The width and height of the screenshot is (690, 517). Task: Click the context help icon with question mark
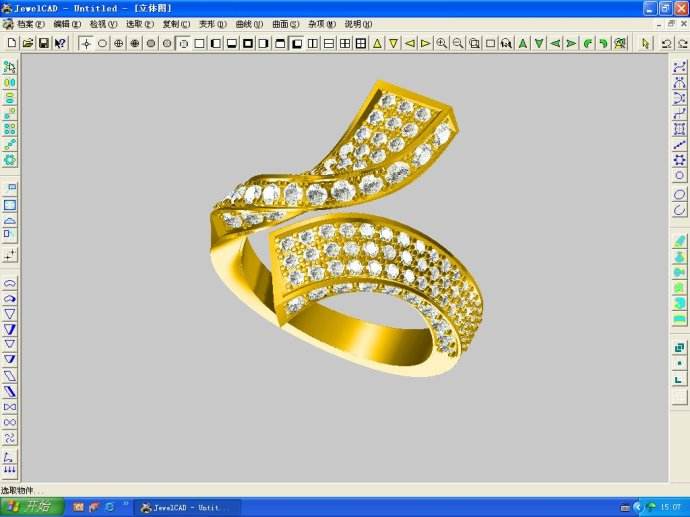tap(60, 43)
